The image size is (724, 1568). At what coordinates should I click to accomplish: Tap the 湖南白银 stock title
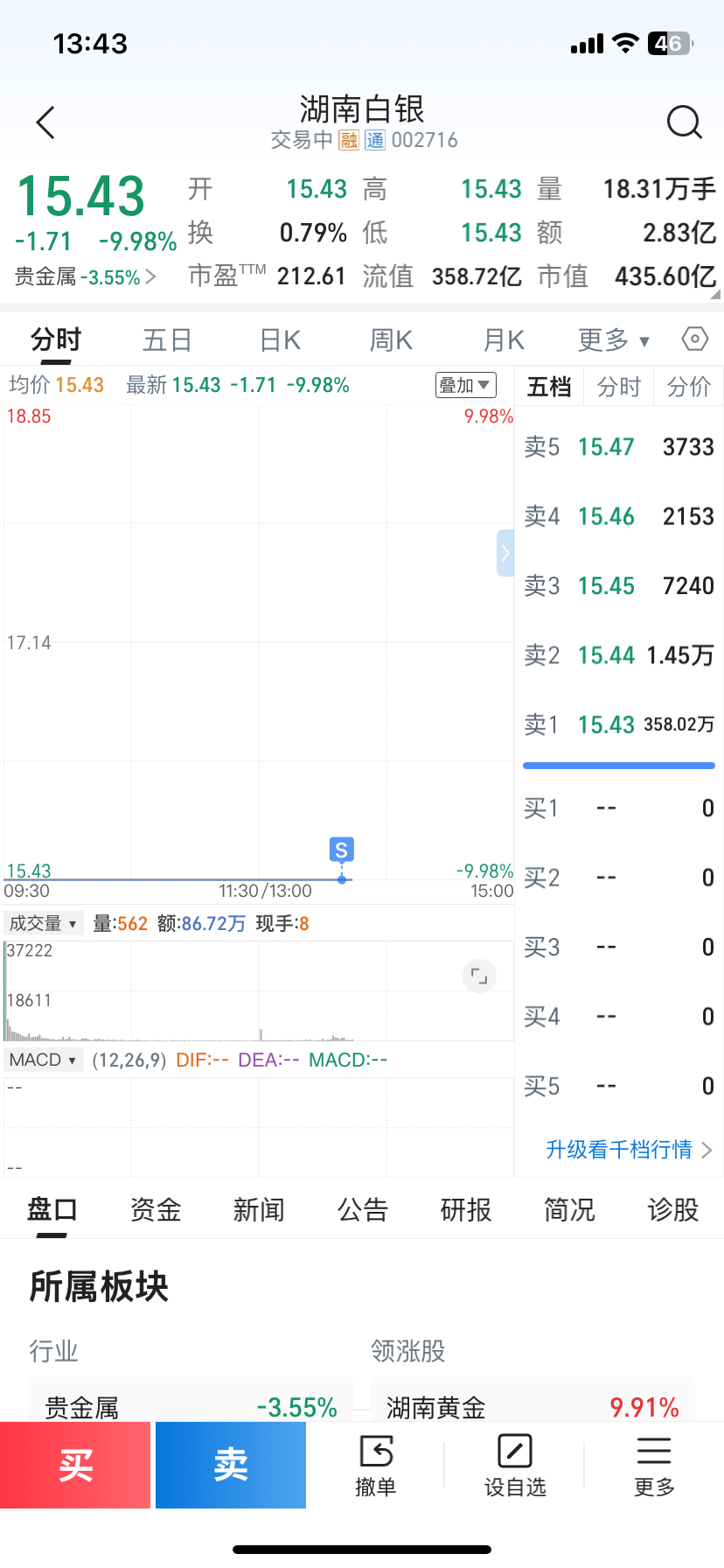coord(362,109)
